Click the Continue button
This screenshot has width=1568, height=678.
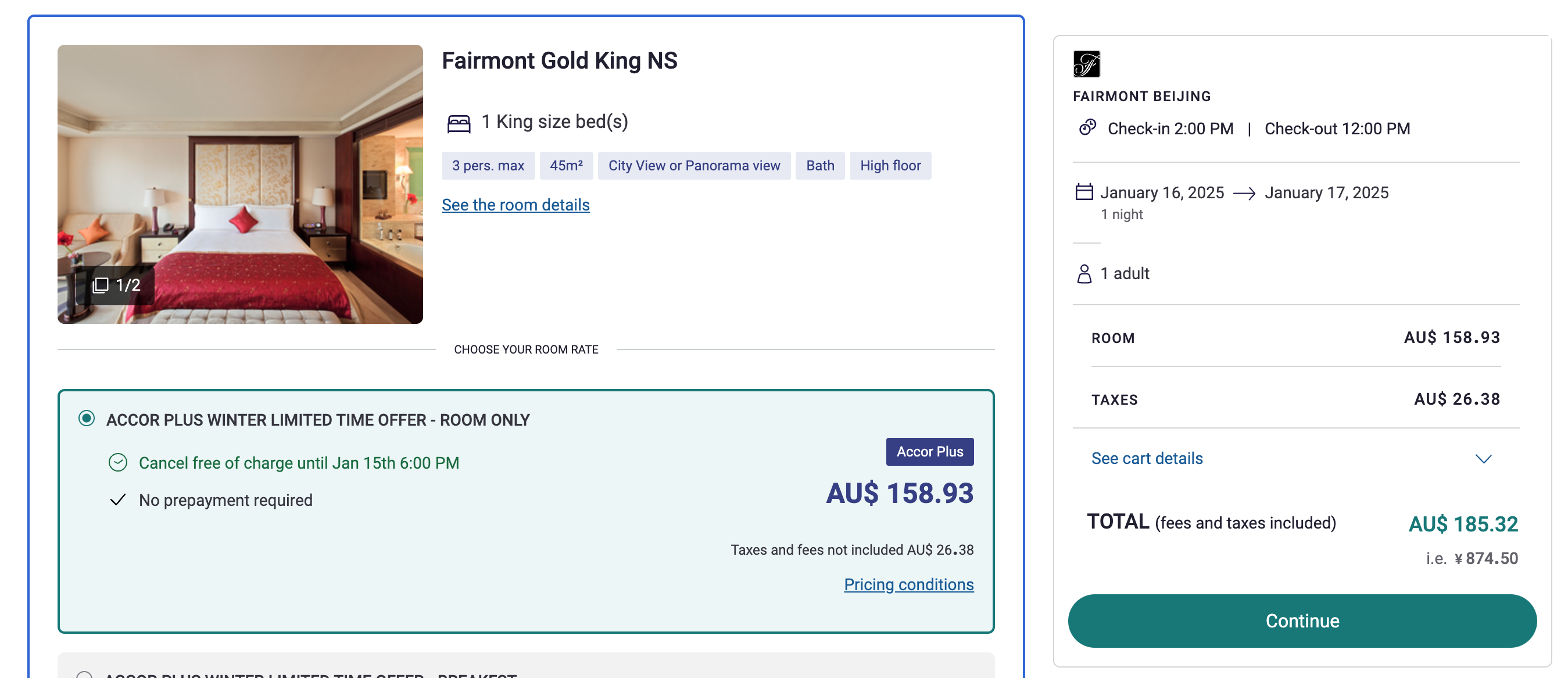(x=1302, y=621)
